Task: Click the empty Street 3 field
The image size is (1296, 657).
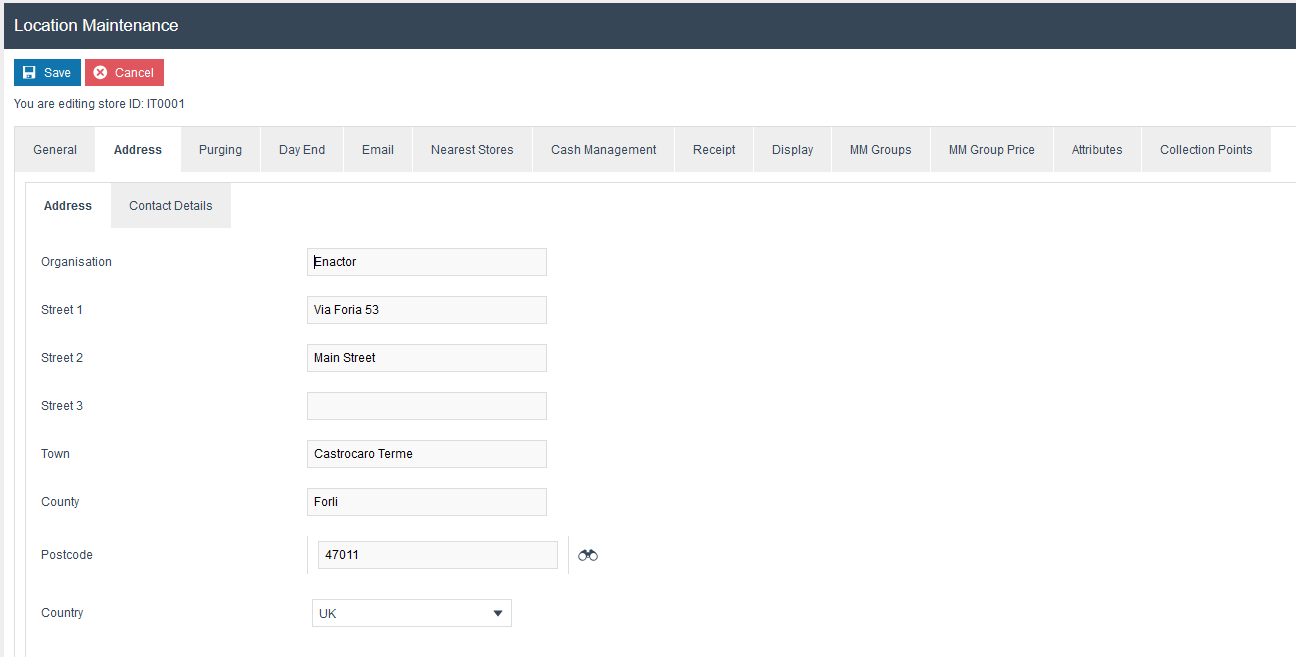Action: click(427, 406)
